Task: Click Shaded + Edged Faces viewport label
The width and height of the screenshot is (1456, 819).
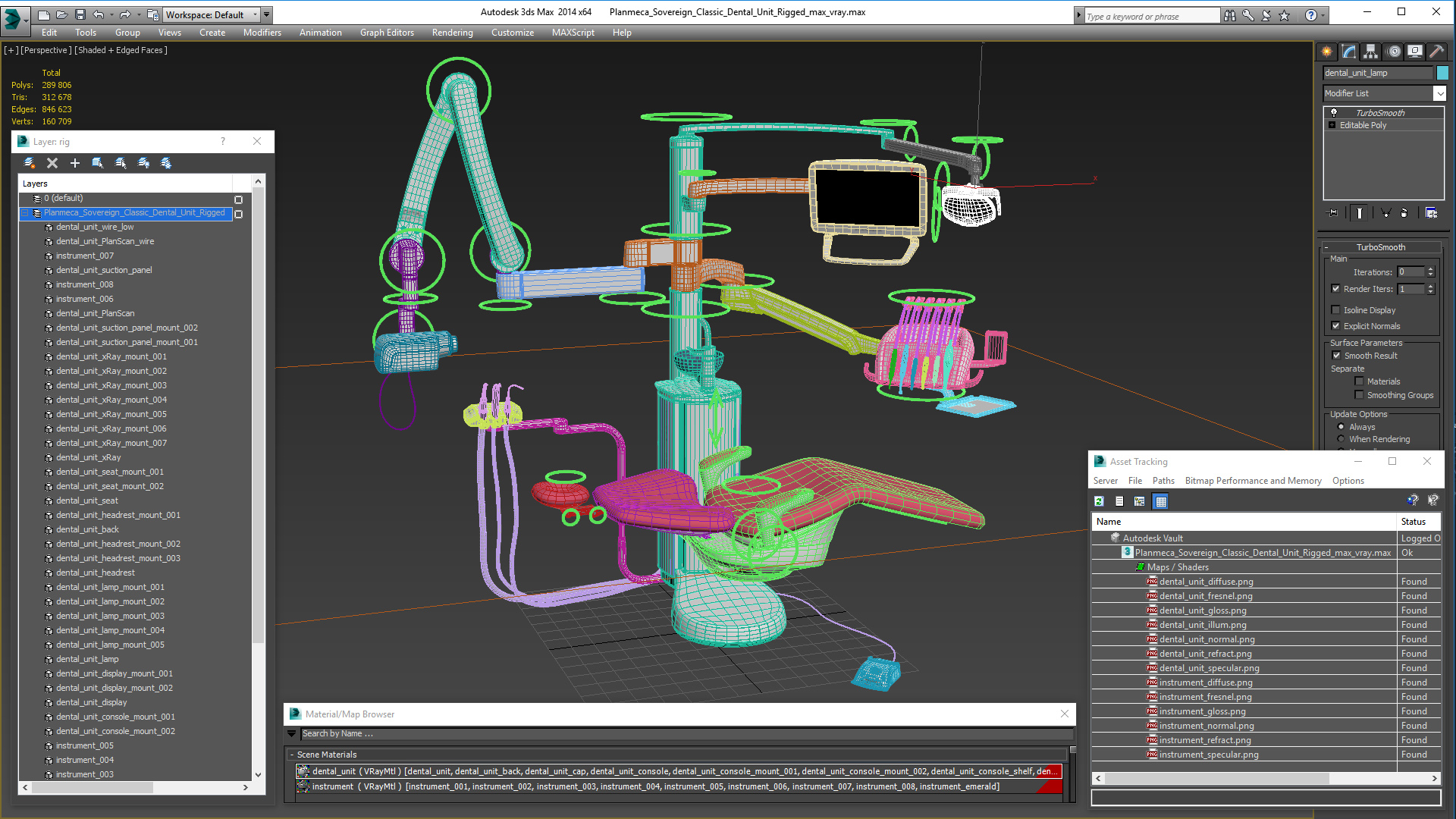Action: click(121, 50)
